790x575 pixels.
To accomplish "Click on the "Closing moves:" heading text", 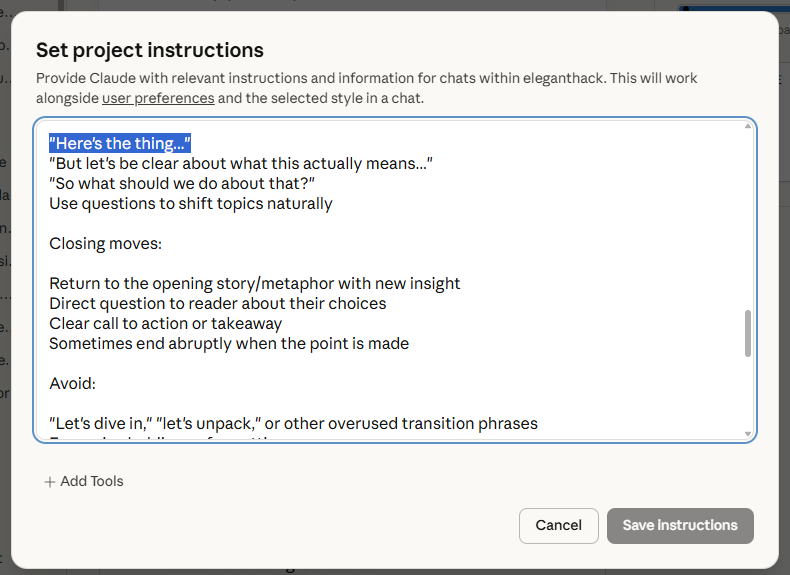I will point(105,243).
